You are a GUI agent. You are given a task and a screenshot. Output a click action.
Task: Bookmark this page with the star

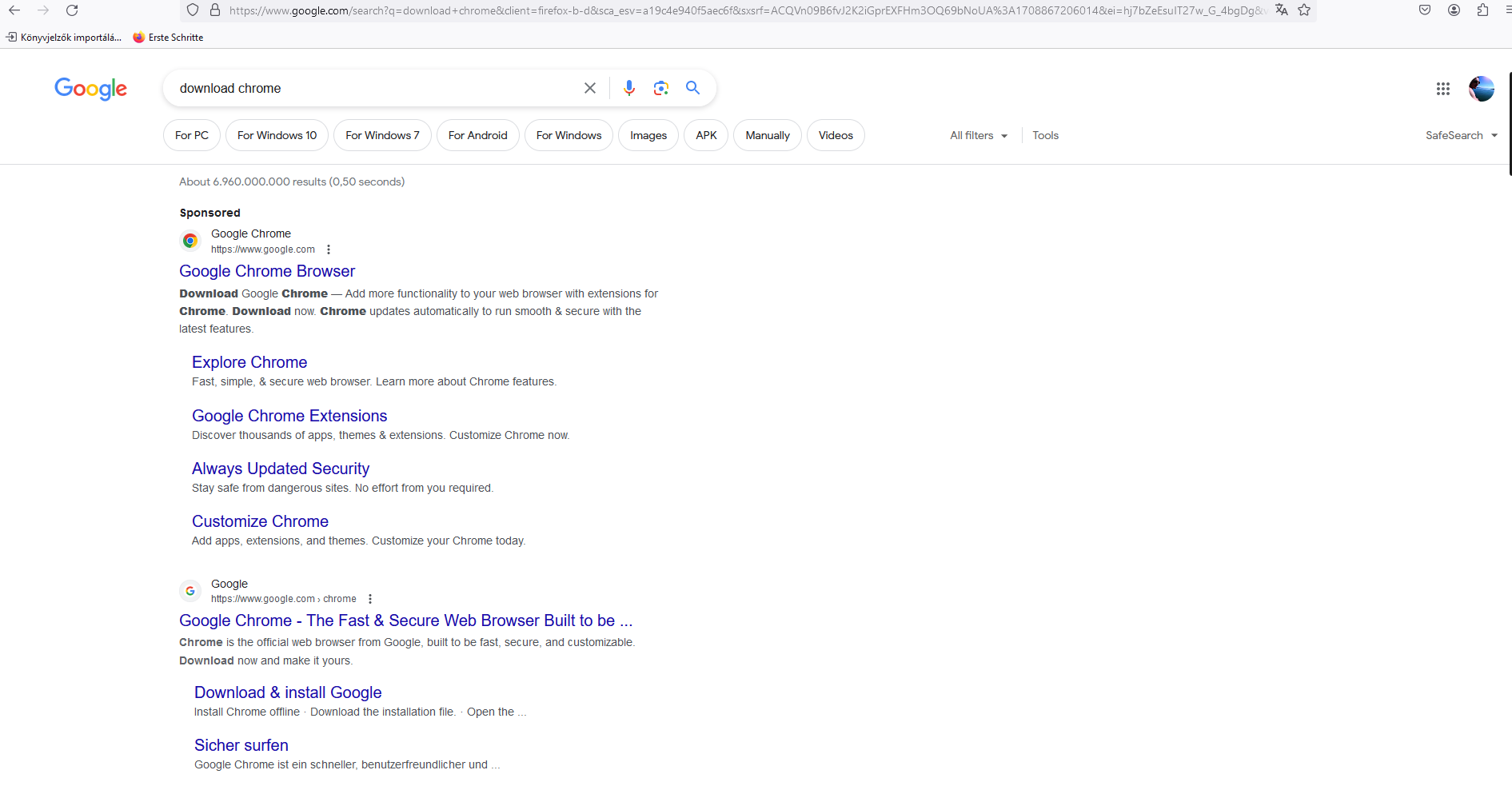1304,10
